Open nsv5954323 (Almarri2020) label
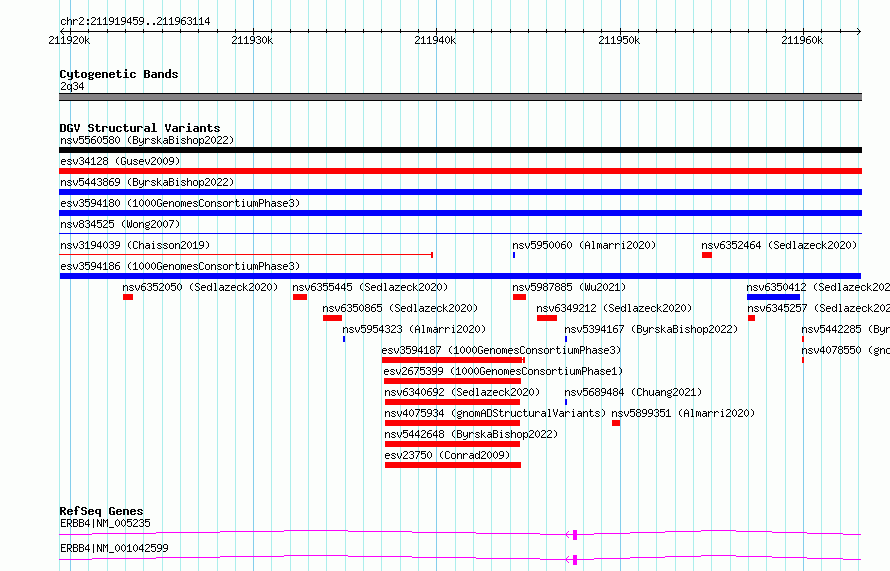The image size is (890, 571). (x=414, y=329)
